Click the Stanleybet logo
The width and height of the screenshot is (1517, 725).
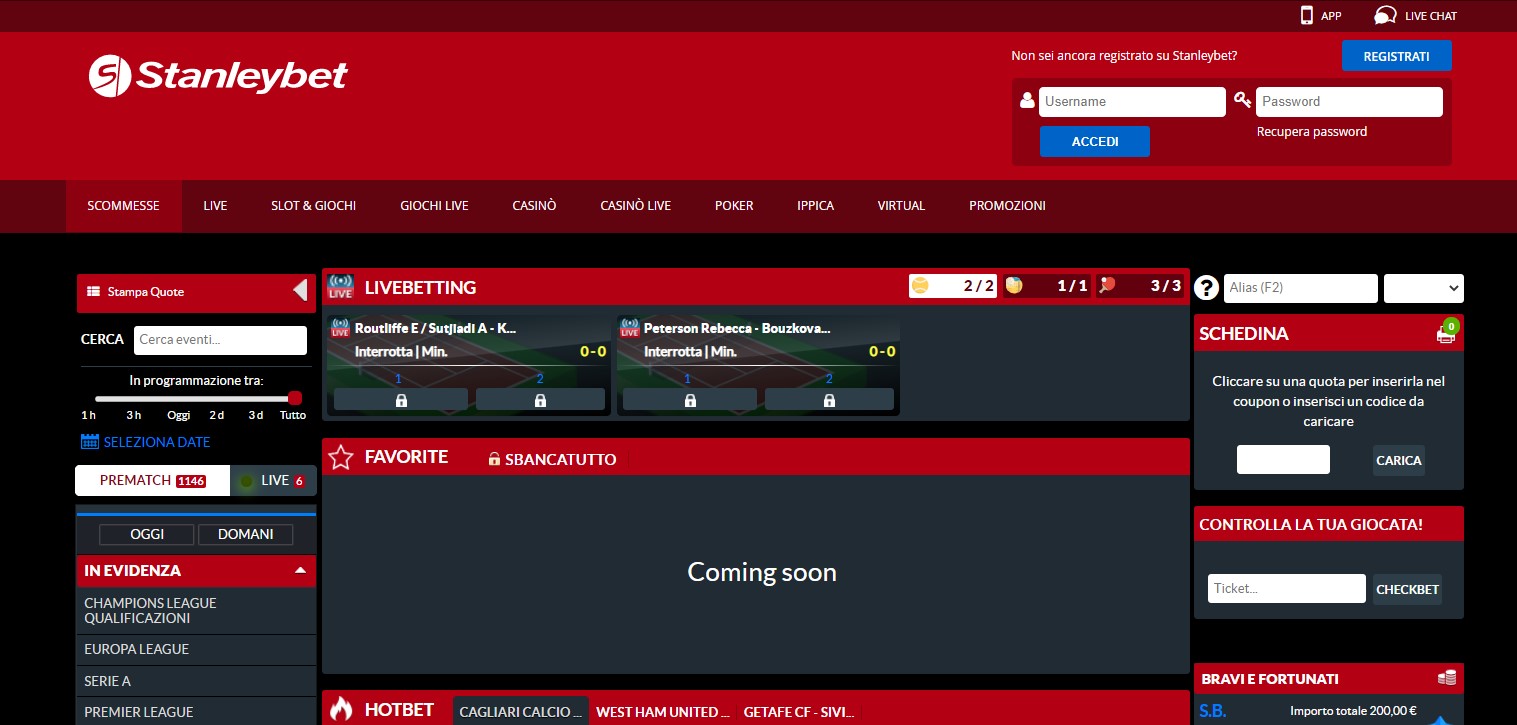tap(218, 76)
